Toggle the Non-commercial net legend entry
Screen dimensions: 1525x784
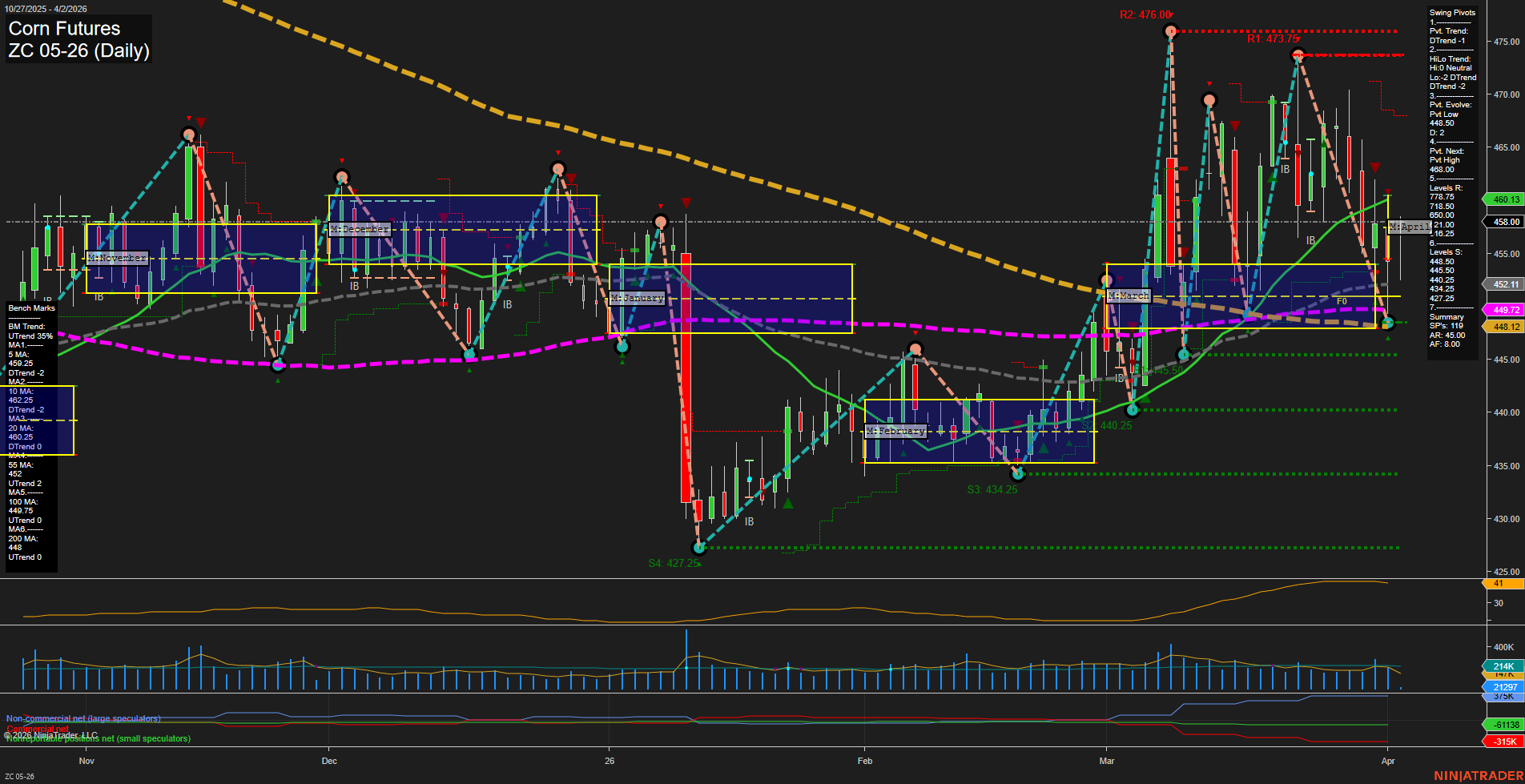83,718
